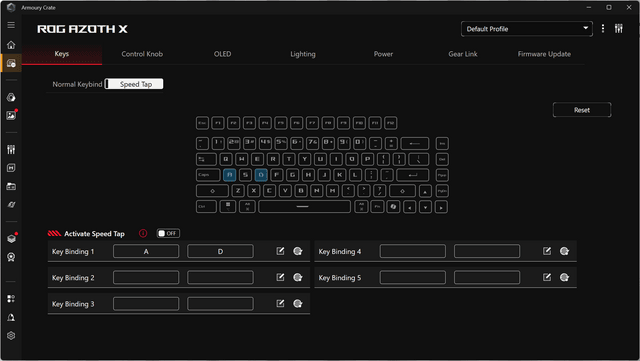Select the Caps key on keyboard diagram
Image resolution: width=640 pixels, height=361 pixels.
[x=208, y=175]
